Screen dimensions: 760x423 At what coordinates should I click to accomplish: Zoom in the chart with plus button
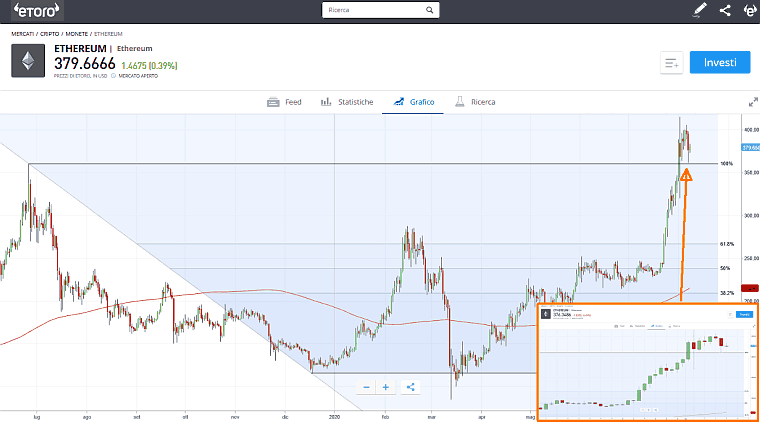point(386,387)
